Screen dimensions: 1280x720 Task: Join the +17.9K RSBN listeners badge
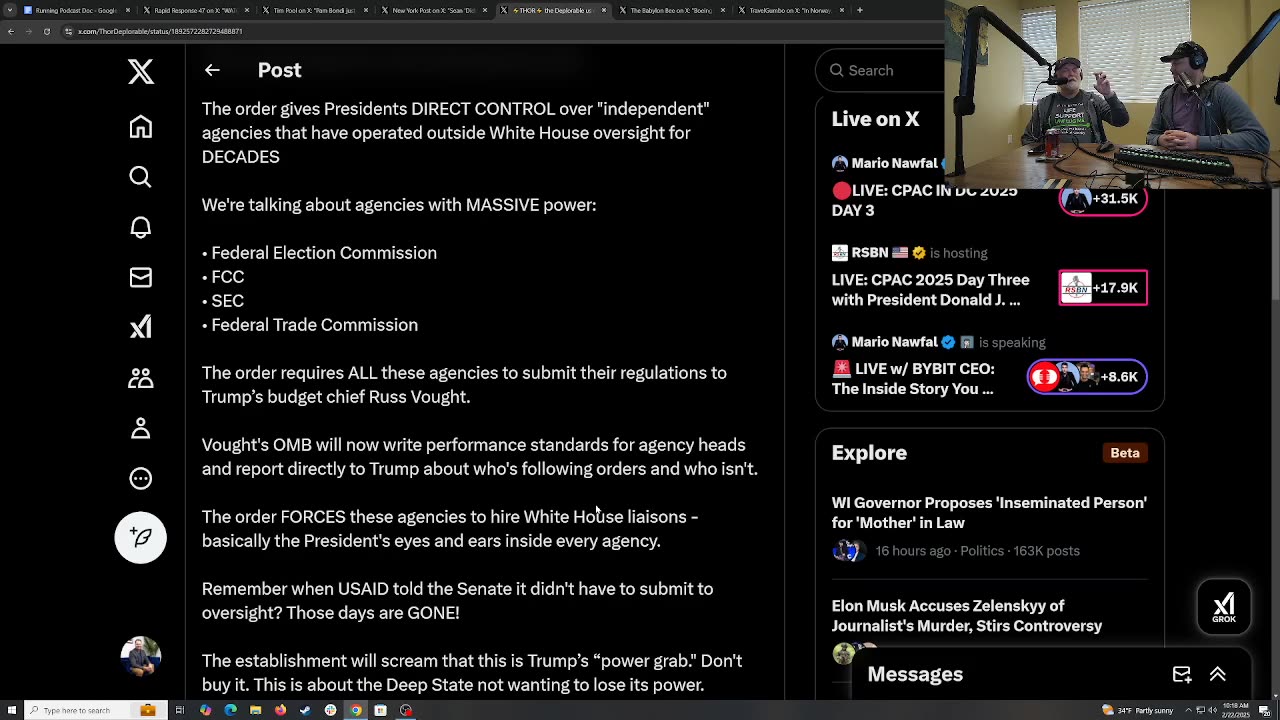click(1103, 288)
